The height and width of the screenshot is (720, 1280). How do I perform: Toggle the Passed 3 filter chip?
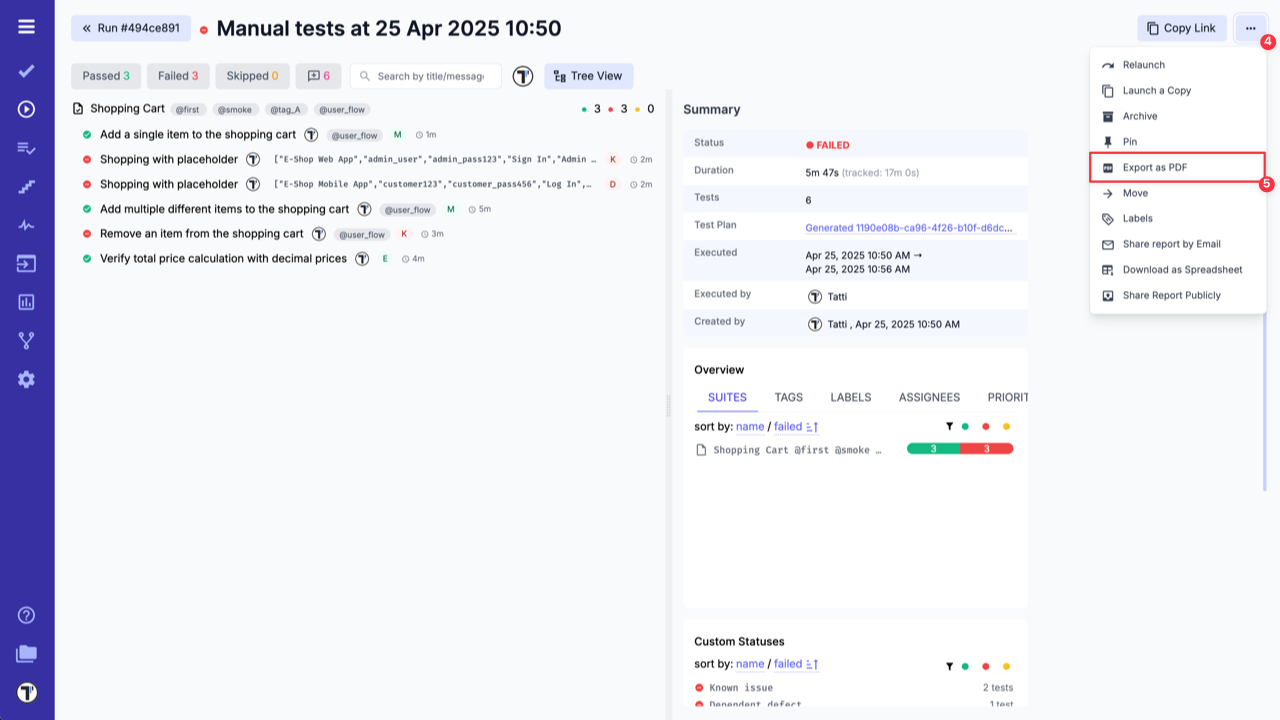tap(105, 75)
